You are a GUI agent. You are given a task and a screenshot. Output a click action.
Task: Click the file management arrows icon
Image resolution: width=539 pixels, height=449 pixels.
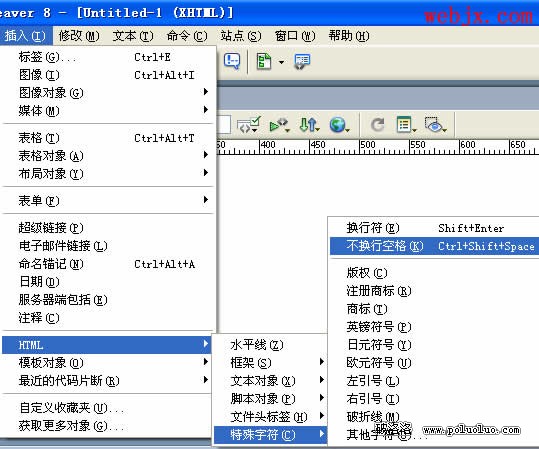coord(309,124)
